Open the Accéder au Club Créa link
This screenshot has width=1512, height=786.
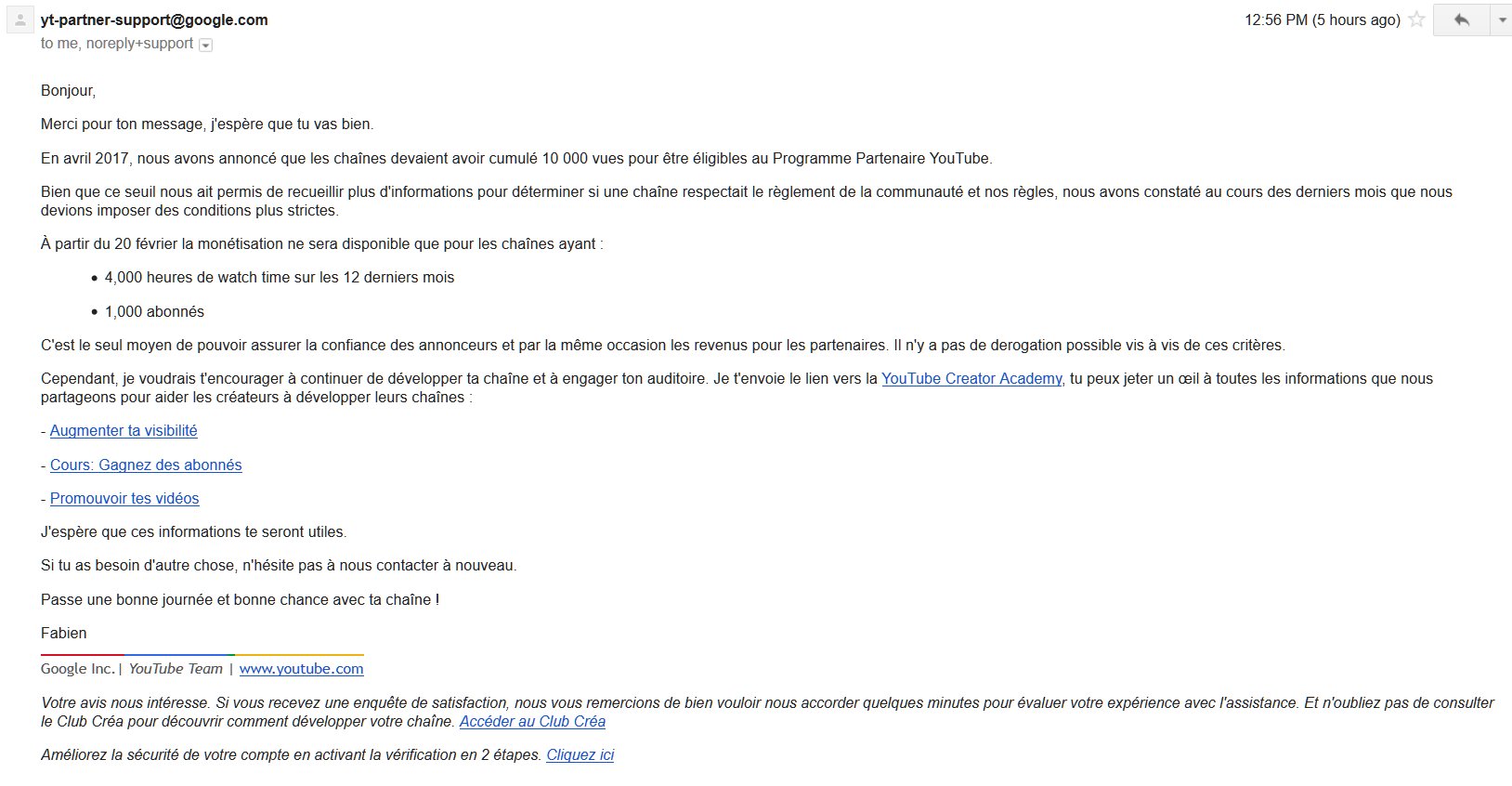pos(532,721)
